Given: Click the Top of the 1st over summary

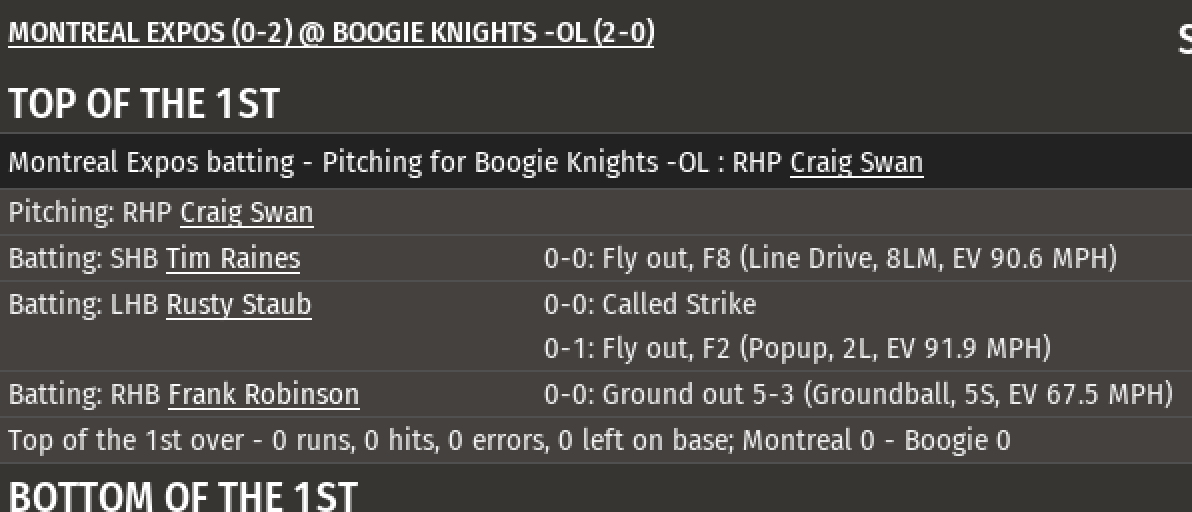Looking at the screenshot, I should [509, 441].
